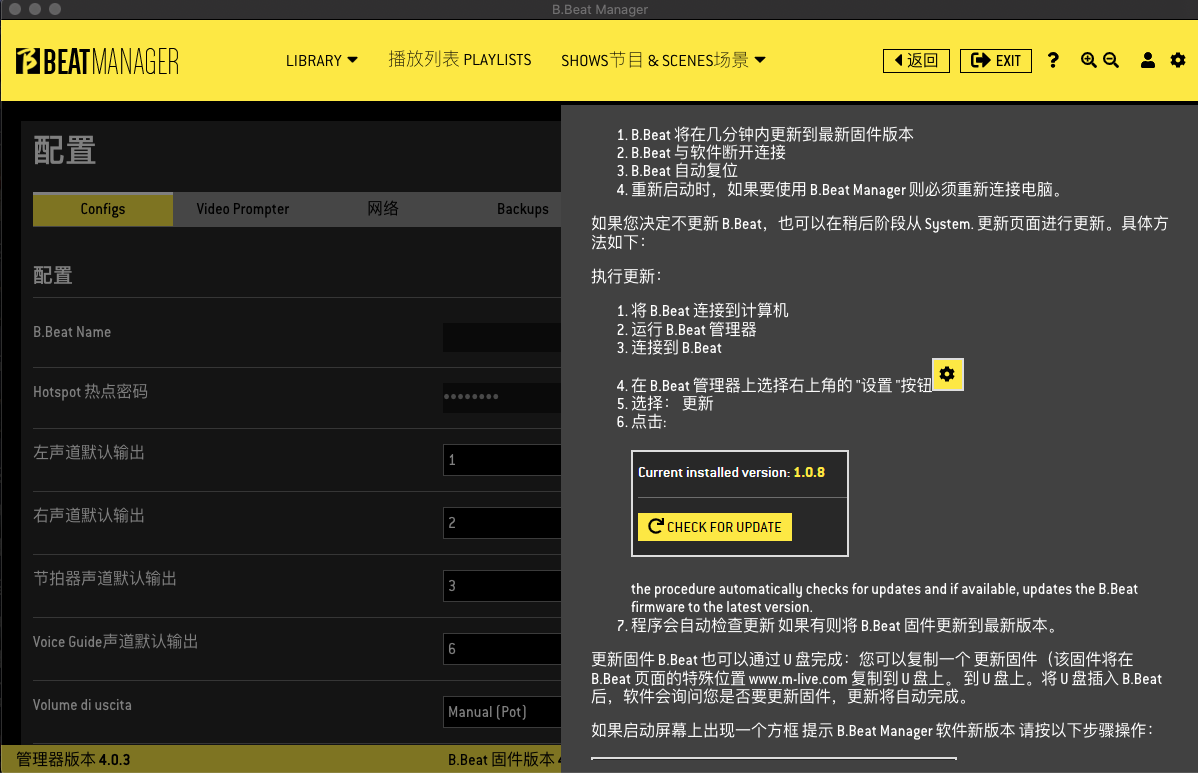Image resolution: width=1198 pixels, height=773 pixels.
Task: Click the www.m-live.com text in help
Action: coord(798,679)
